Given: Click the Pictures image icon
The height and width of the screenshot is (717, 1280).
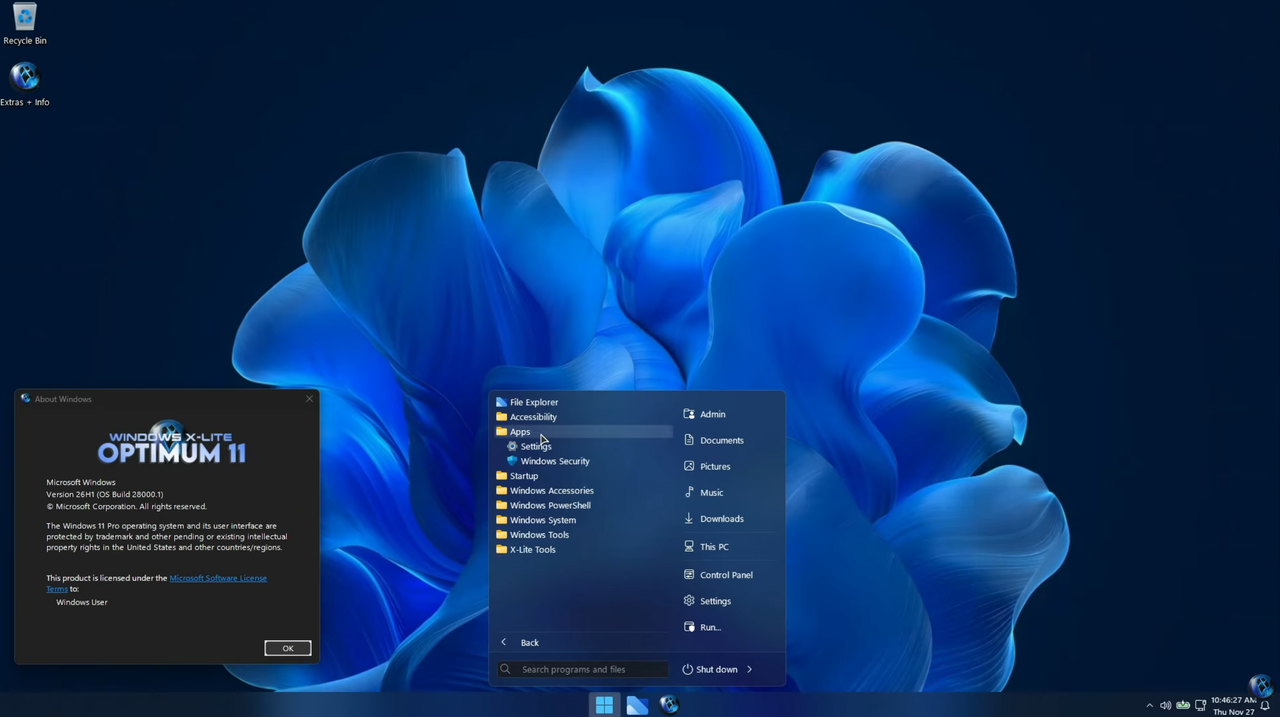Looking at the screenshot, I should pos(689,466).
